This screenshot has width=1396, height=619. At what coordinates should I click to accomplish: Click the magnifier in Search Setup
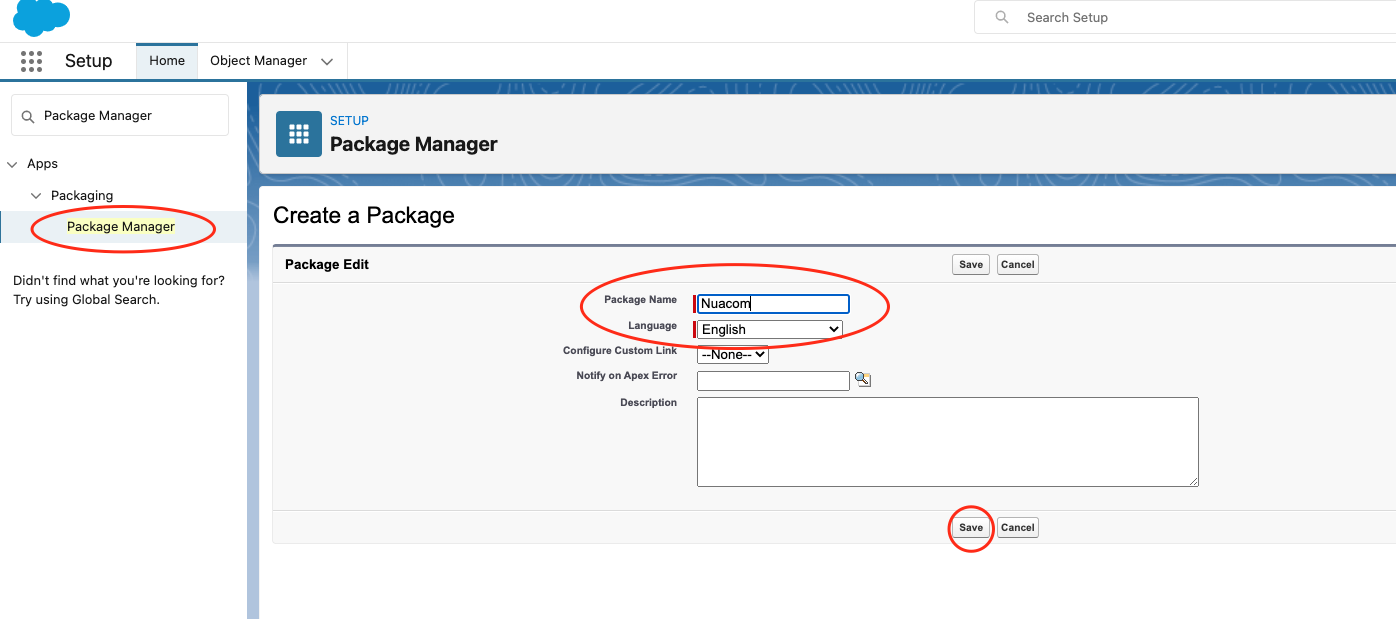click(x=1002, y=17)
